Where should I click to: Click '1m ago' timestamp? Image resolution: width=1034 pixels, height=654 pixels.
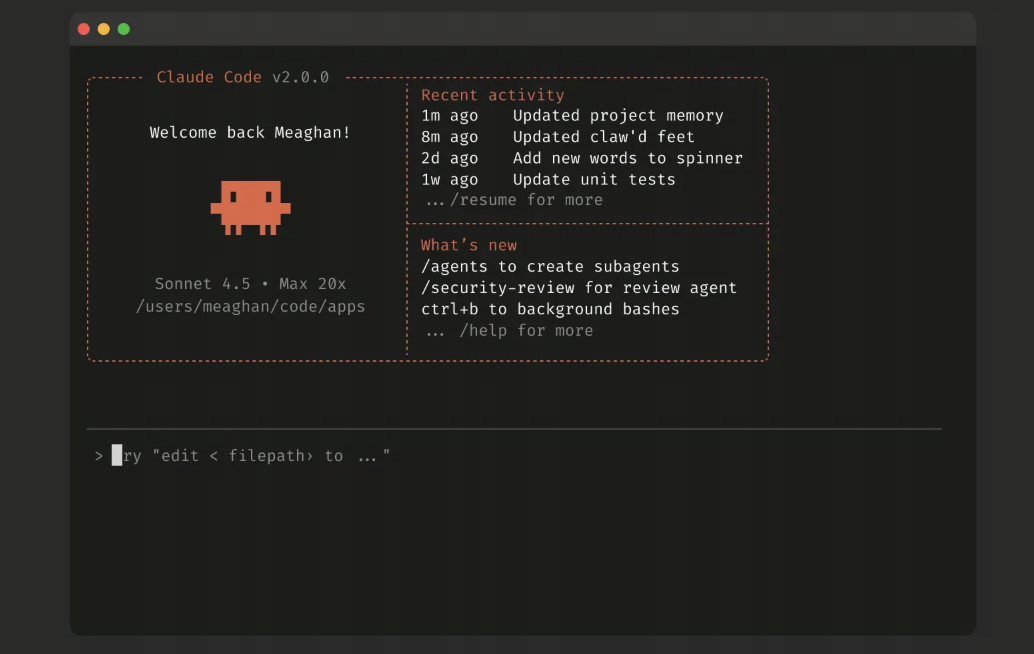point(450,116)
